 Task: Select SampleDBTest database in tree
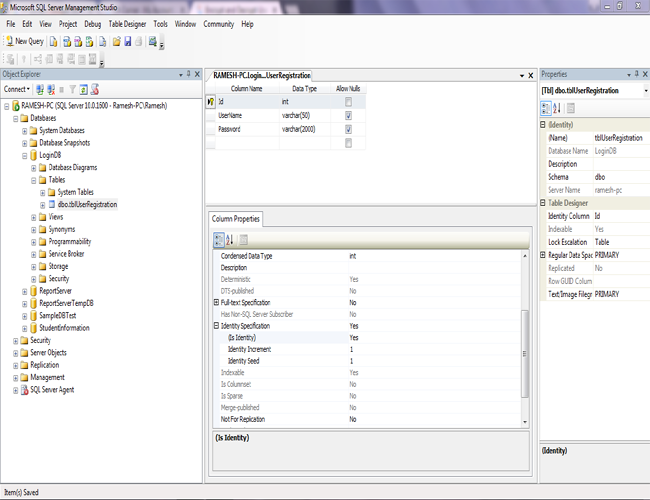click(x=58, y=316)
